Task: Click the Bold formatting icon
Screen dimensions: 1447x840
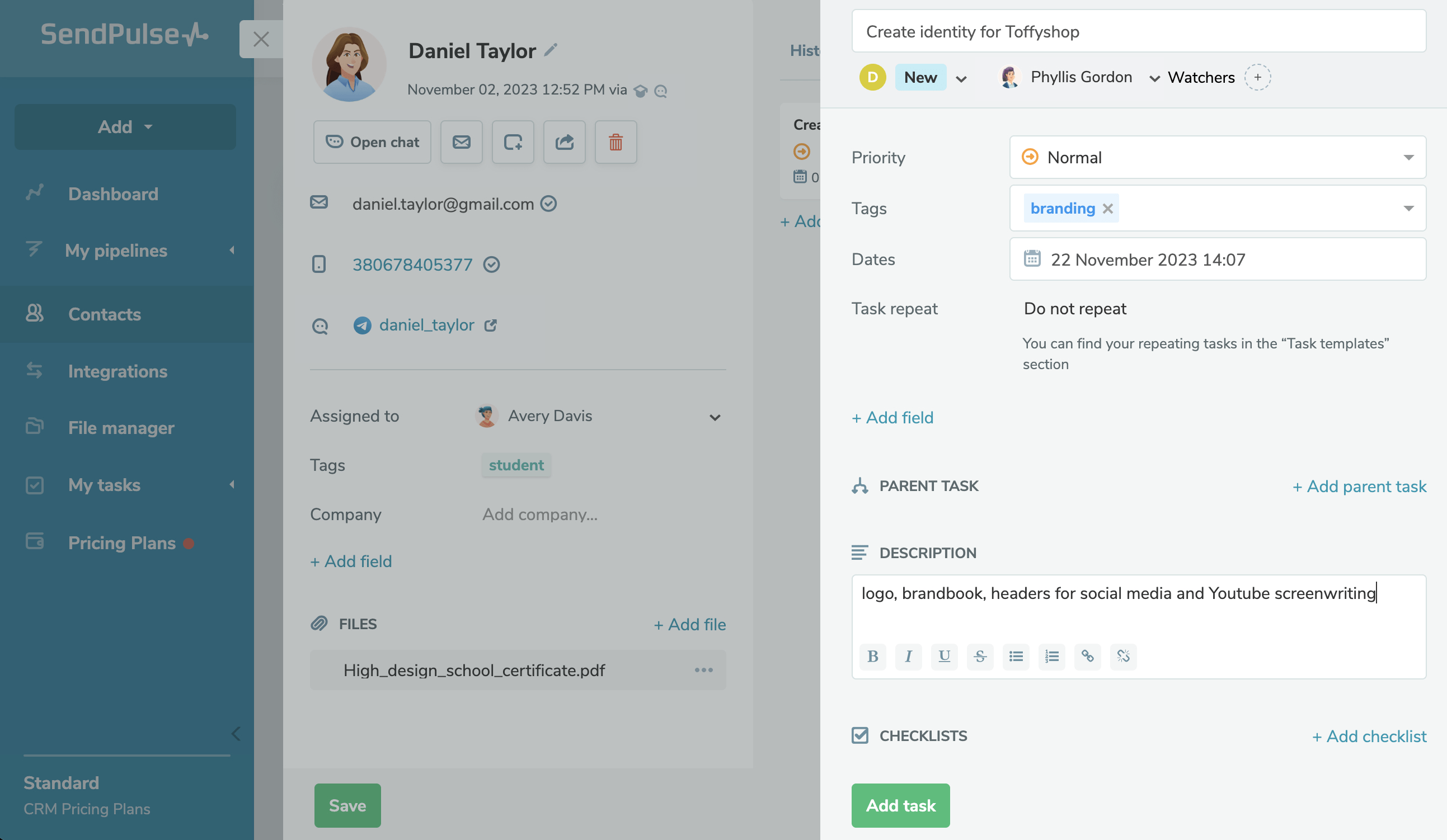Action: 872,656
